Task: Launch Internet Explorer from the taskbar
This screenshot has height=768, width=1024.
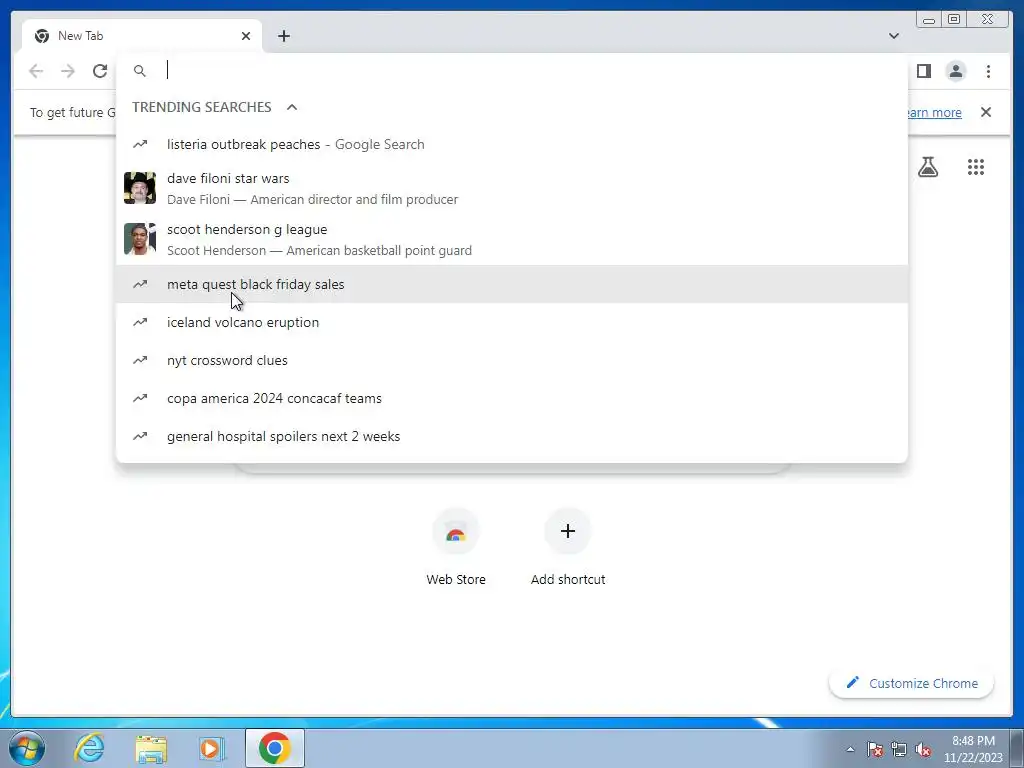Action: pyautogui.click(x=89, y=748)
